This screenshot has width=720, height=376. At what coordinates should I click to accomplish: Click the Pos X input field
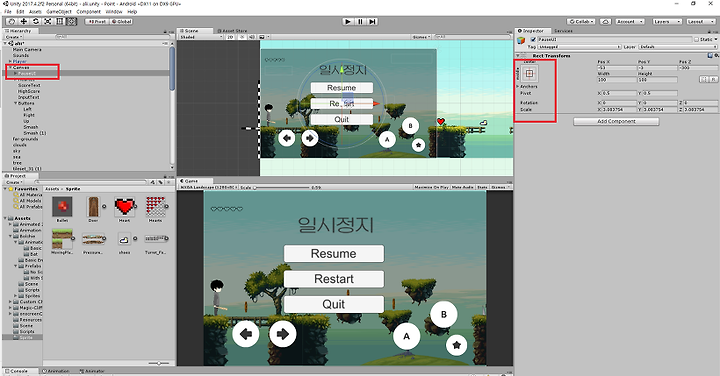(617, 67)
